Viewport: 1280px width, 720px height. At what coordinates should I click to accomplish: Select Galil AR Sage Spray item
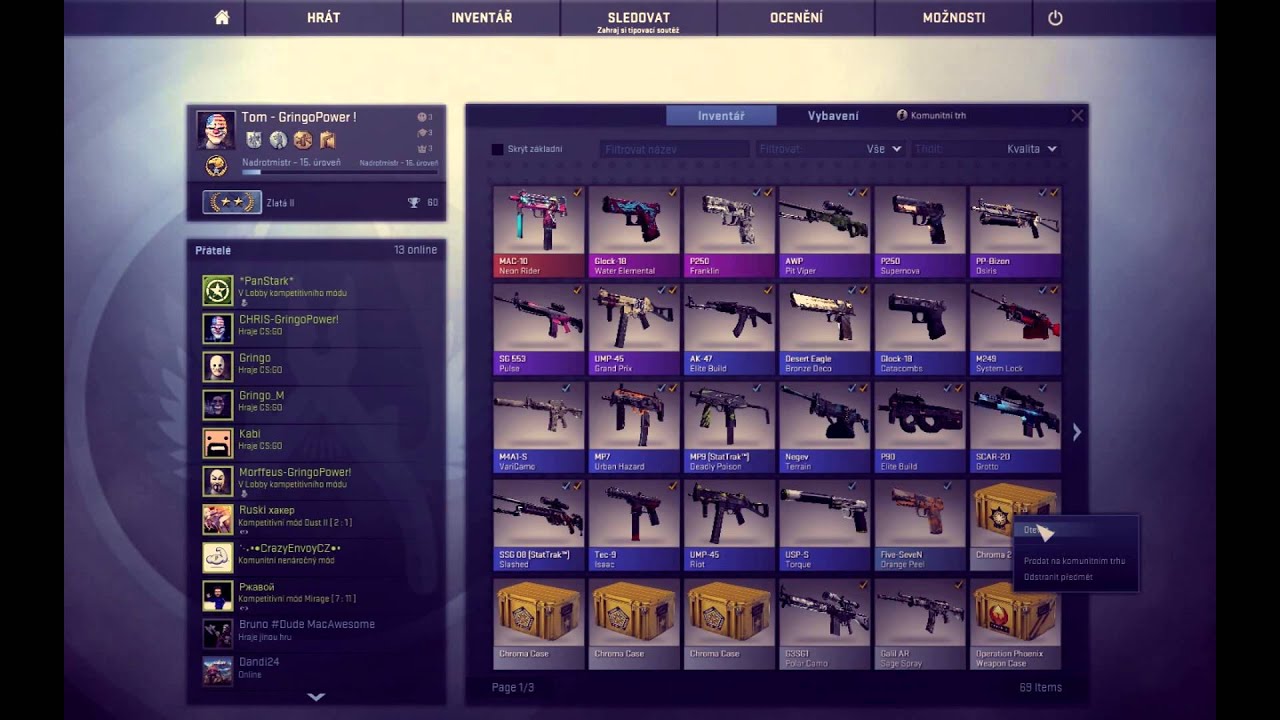click(920, 623)
